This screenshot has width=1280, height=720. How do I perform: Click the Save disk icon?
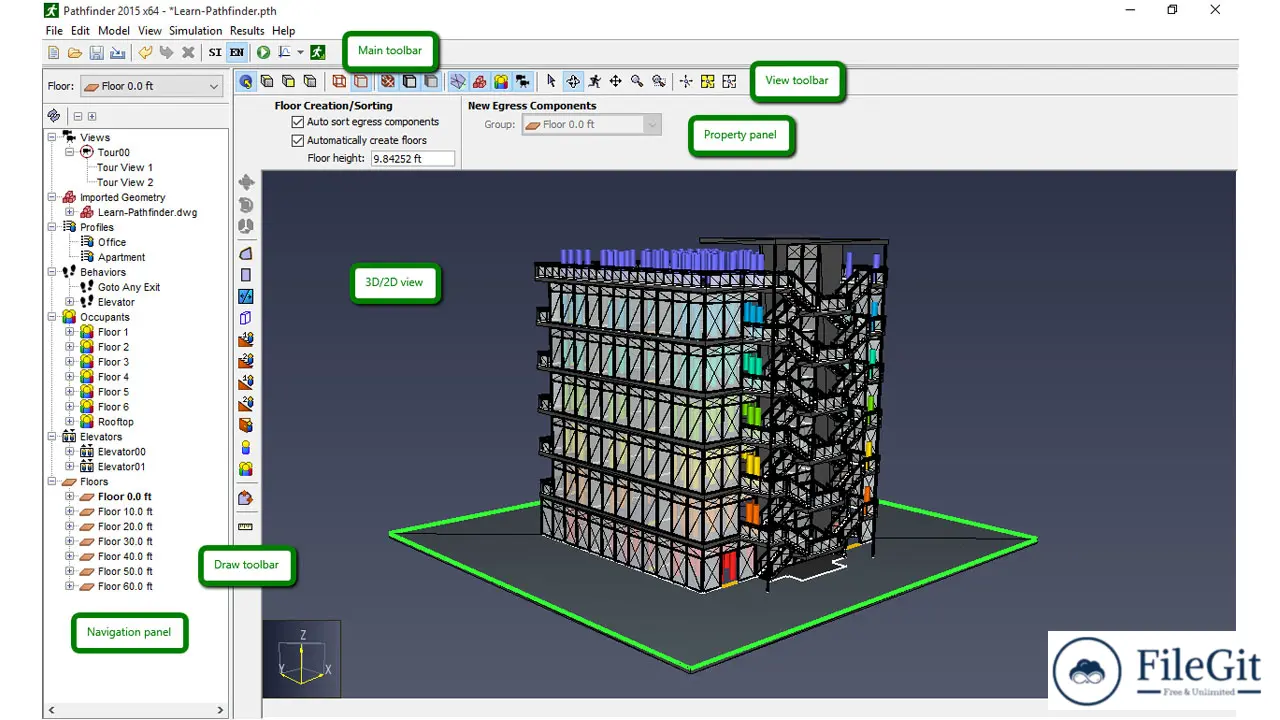point(97,52)
